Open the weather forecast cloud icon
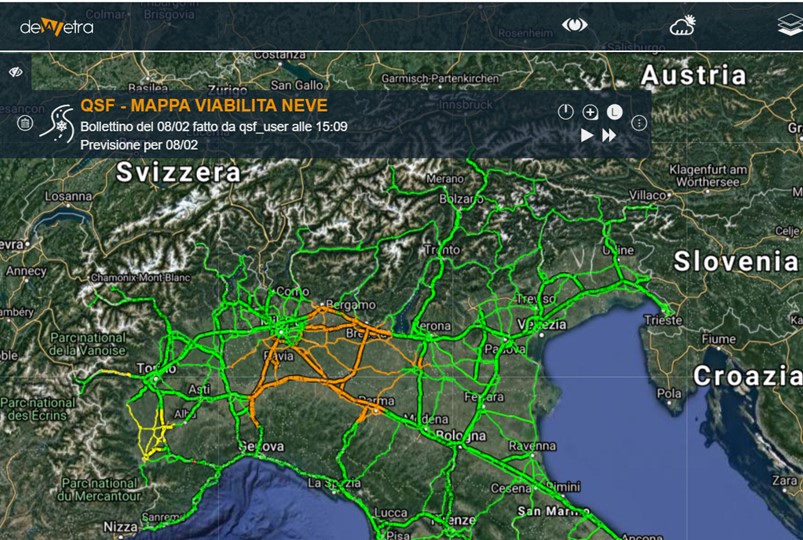Image resolution: width=803 pixels, height=540 pixels. click(x=683, y=26)
